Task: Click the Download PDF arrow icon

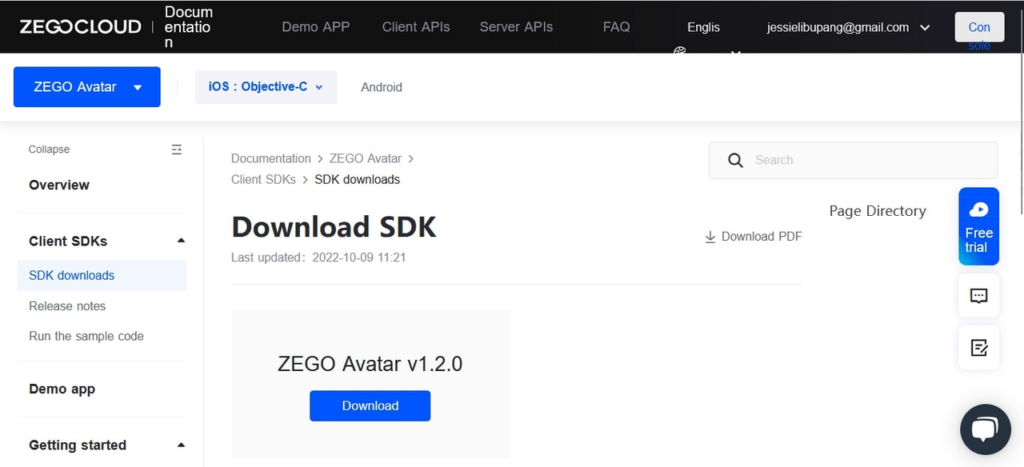Action: coord(710,236)
